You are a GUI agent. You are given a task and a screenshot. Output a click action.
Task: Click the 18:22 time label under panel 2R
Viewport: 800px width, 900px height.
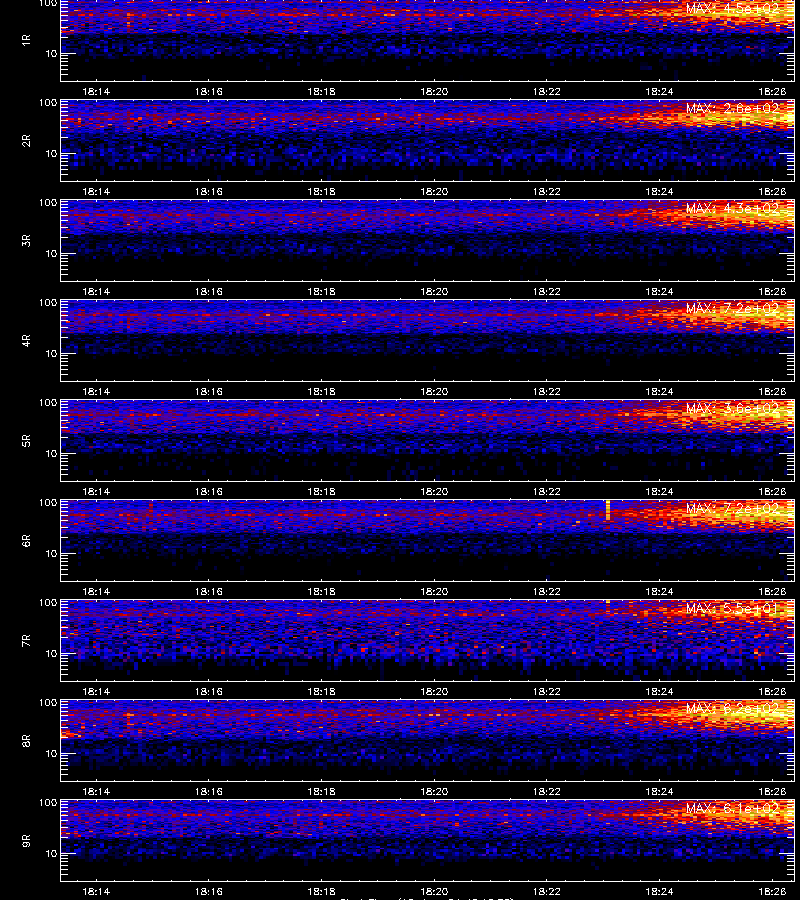(x=546, y=191)
